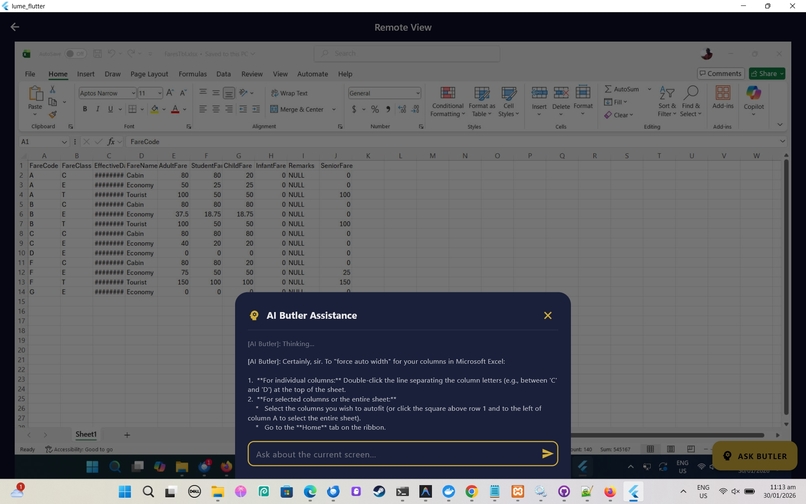Open the Font Color dropdown arrow

[185, 109]
